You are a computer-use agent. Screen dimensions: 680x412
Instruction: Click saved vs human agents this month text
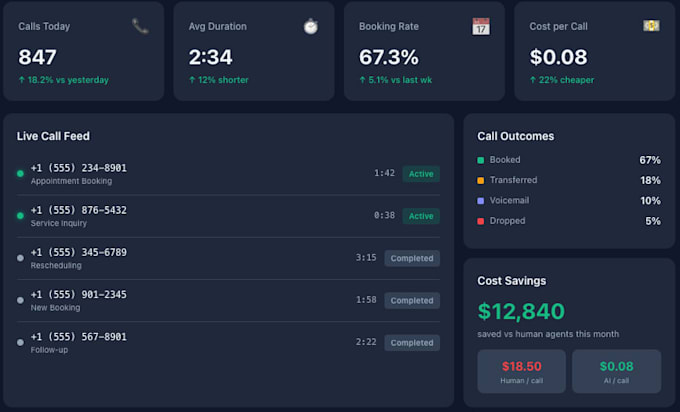coord(548,334)
